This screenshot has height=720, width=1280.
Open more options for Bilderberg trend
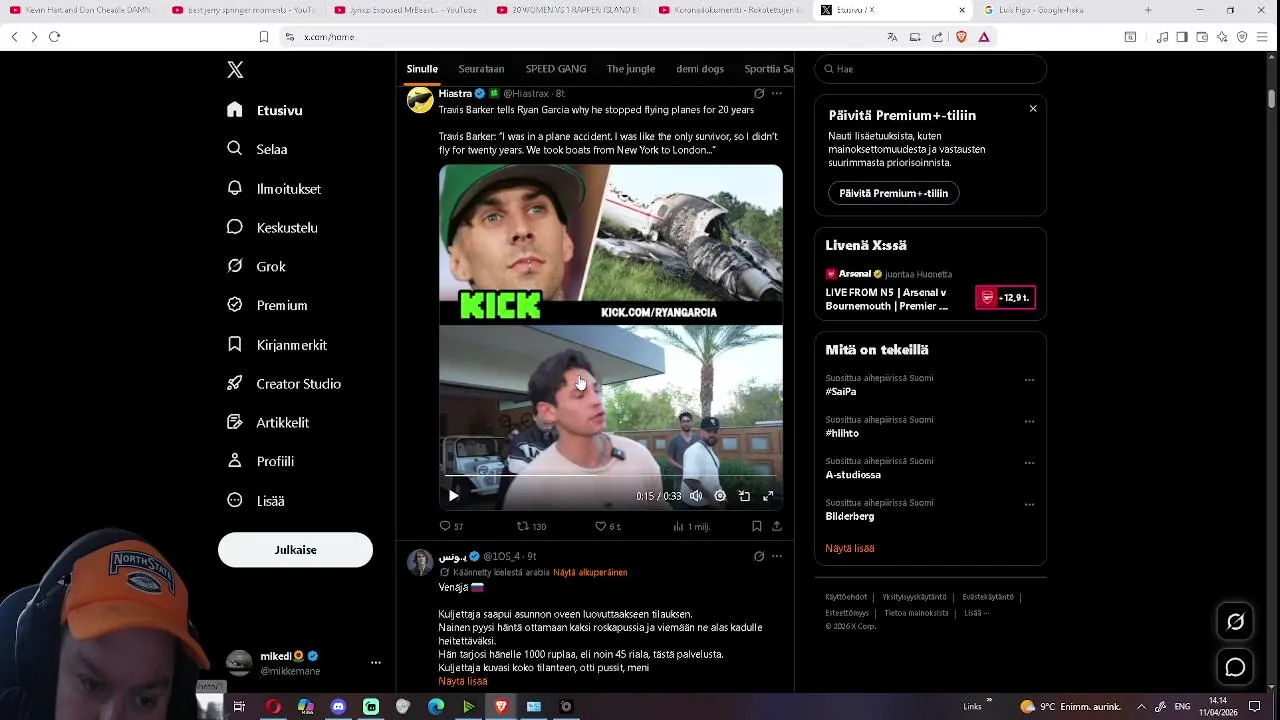(1029, 505)
